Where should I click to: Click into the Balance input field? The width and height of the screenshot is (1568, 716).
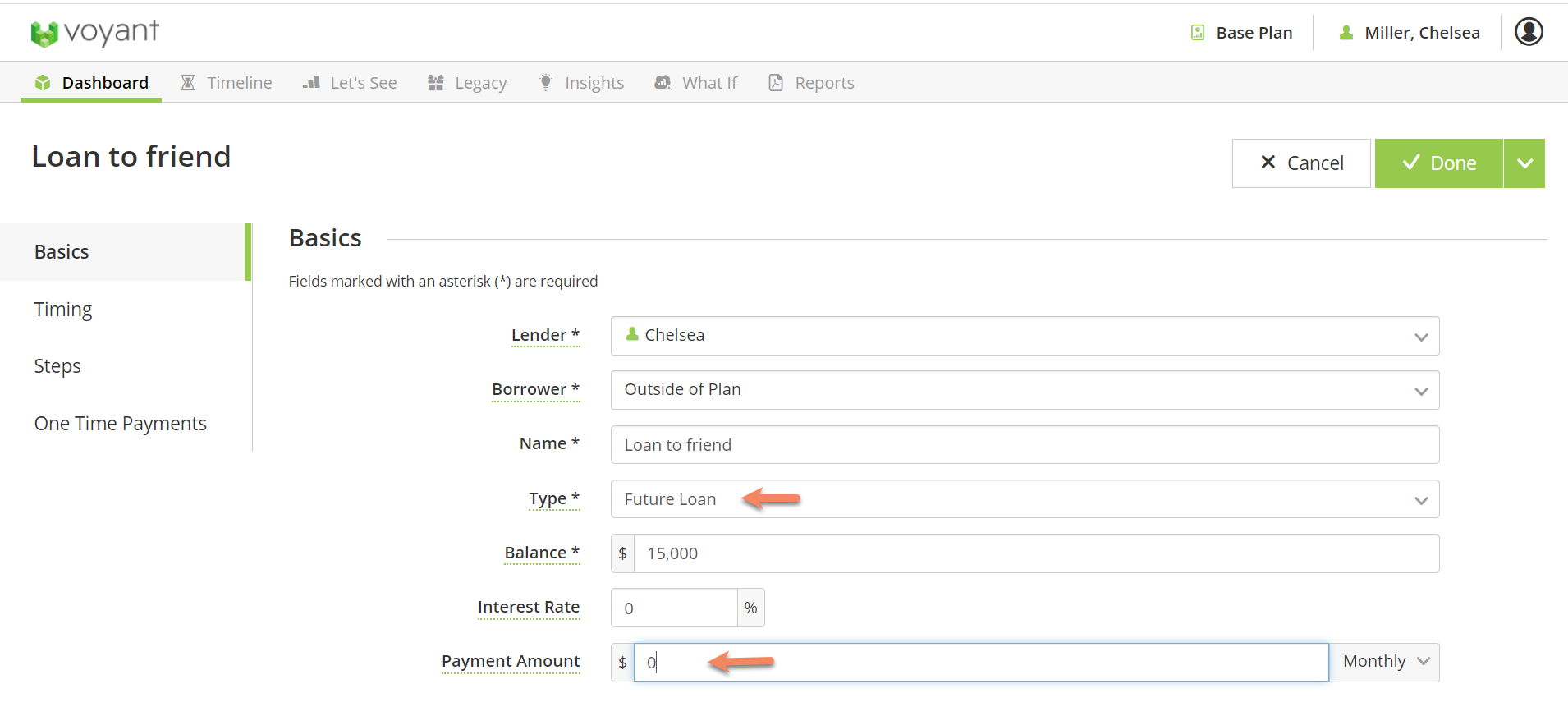click(x=1034, y=553)
